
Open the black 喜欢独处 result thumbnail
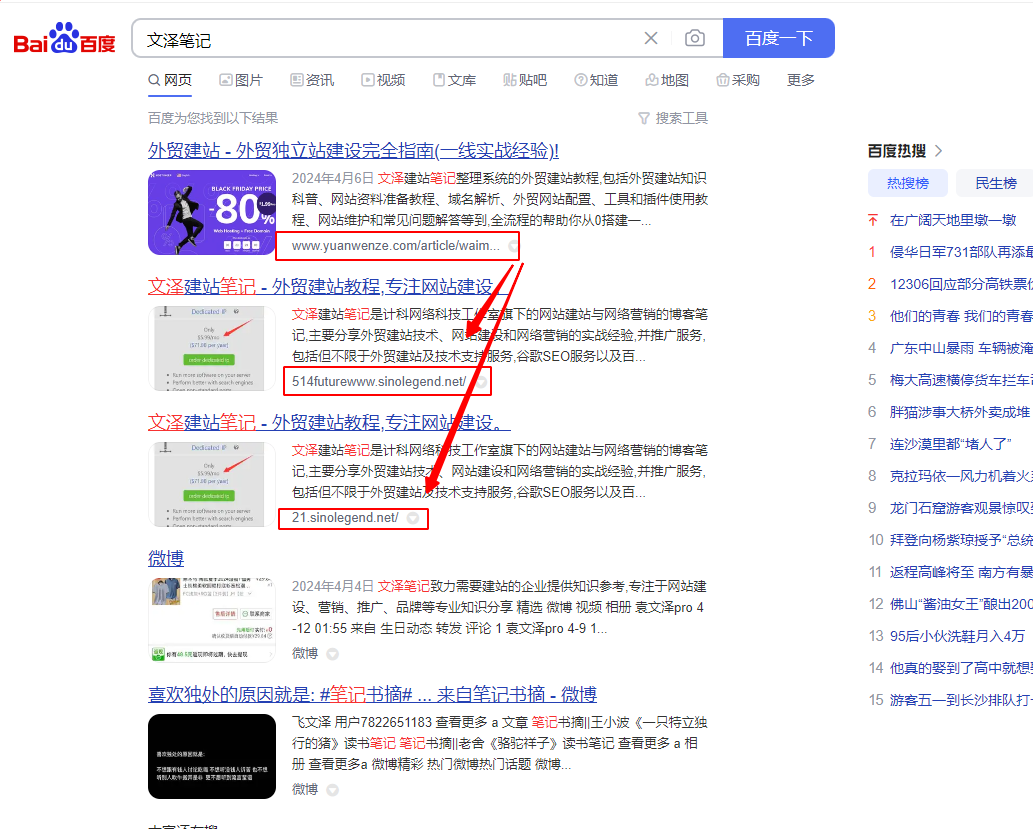(x=212, y=757)
